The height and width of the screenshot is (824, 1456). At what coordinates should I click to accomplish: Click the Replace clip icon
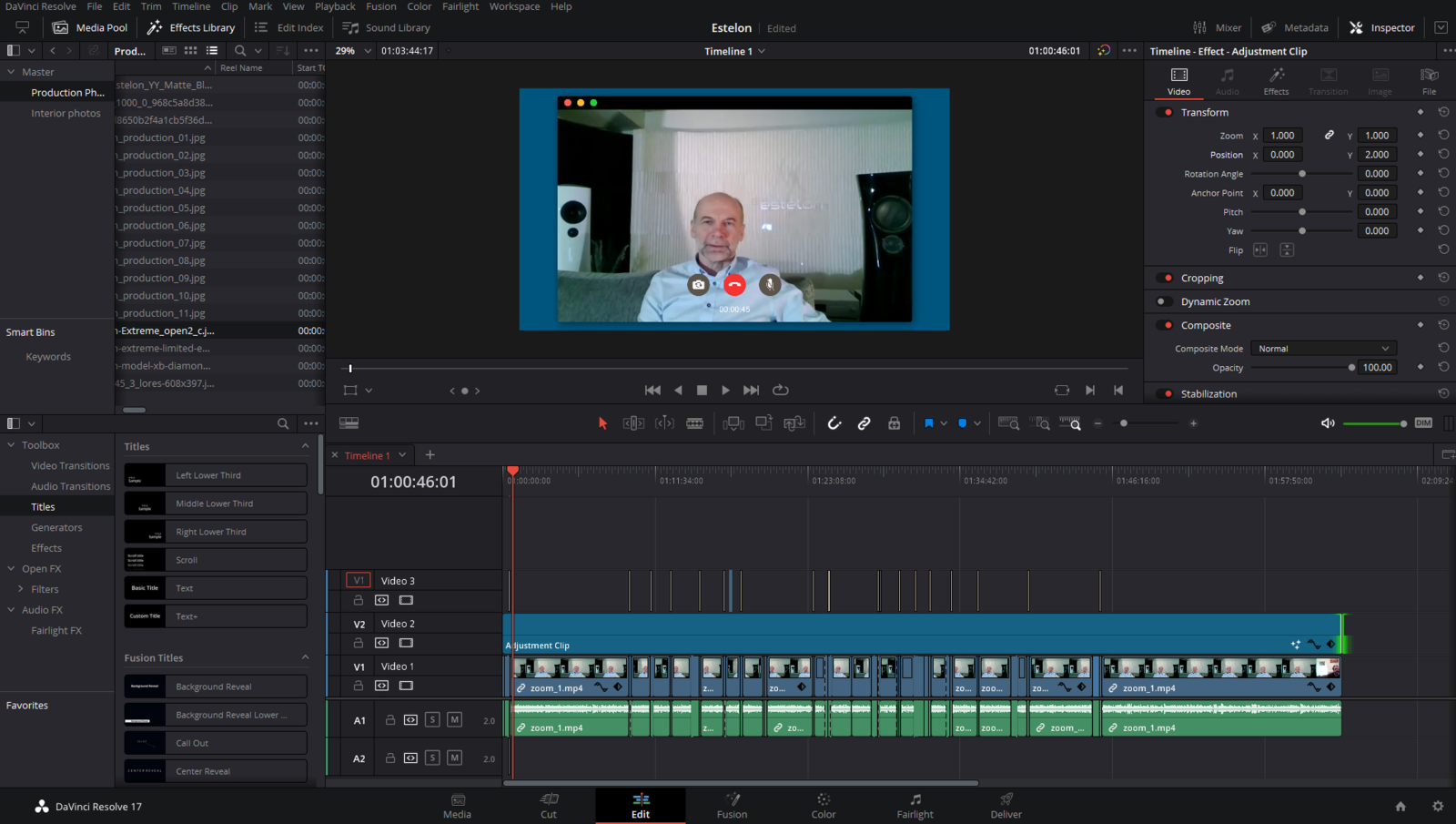(794, 423)
